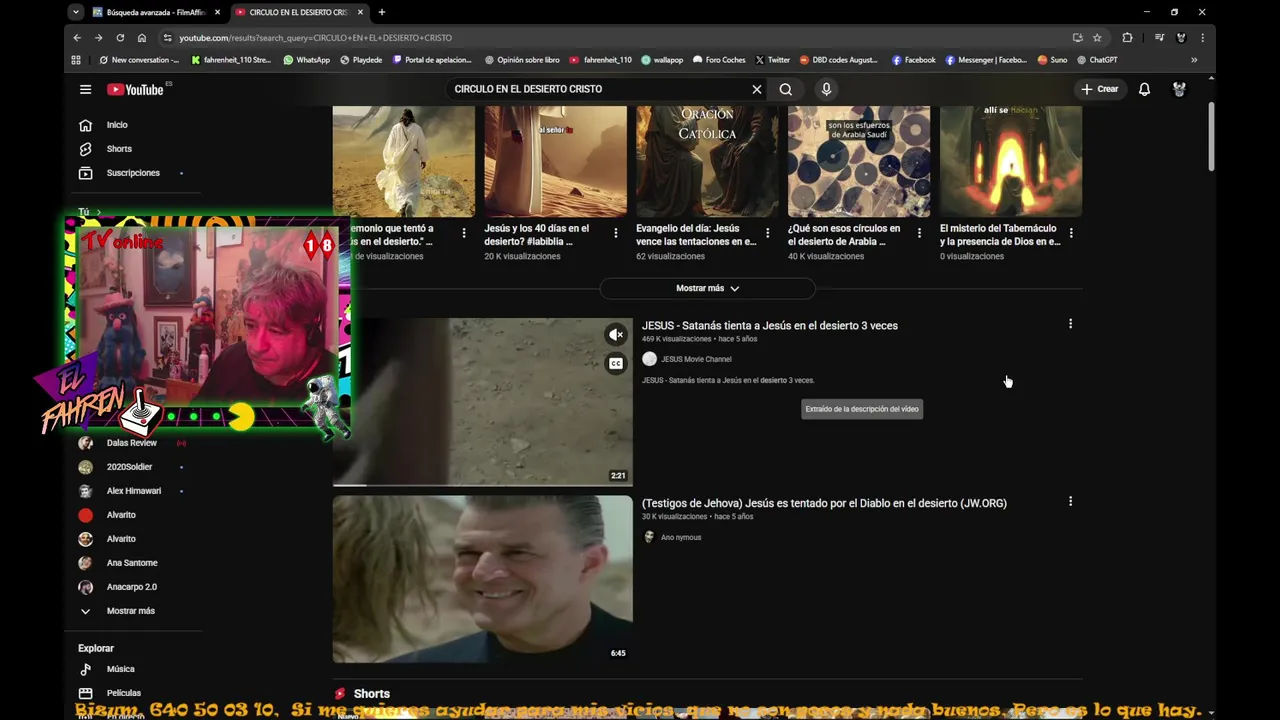Open the JESUS Satanás tienta video title

pyautogui.click(x=770, y=325)
